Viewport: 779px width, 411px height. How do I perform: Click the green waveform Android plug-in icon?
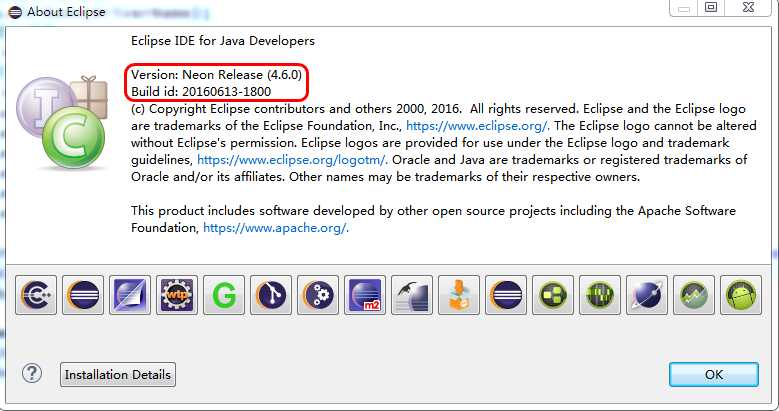pos(600,295)
